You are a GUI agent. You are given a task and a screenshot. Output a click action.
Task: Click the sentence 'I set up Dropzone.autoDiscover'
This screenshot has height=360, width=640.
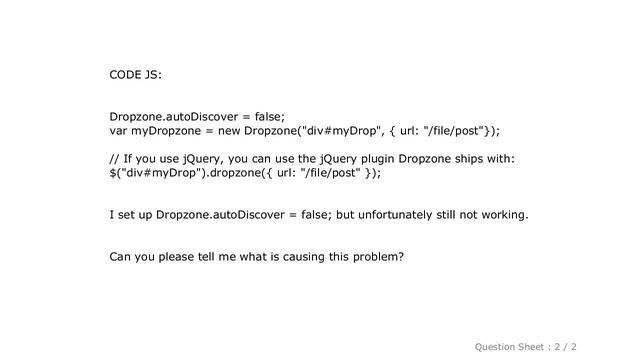(319, 215)
